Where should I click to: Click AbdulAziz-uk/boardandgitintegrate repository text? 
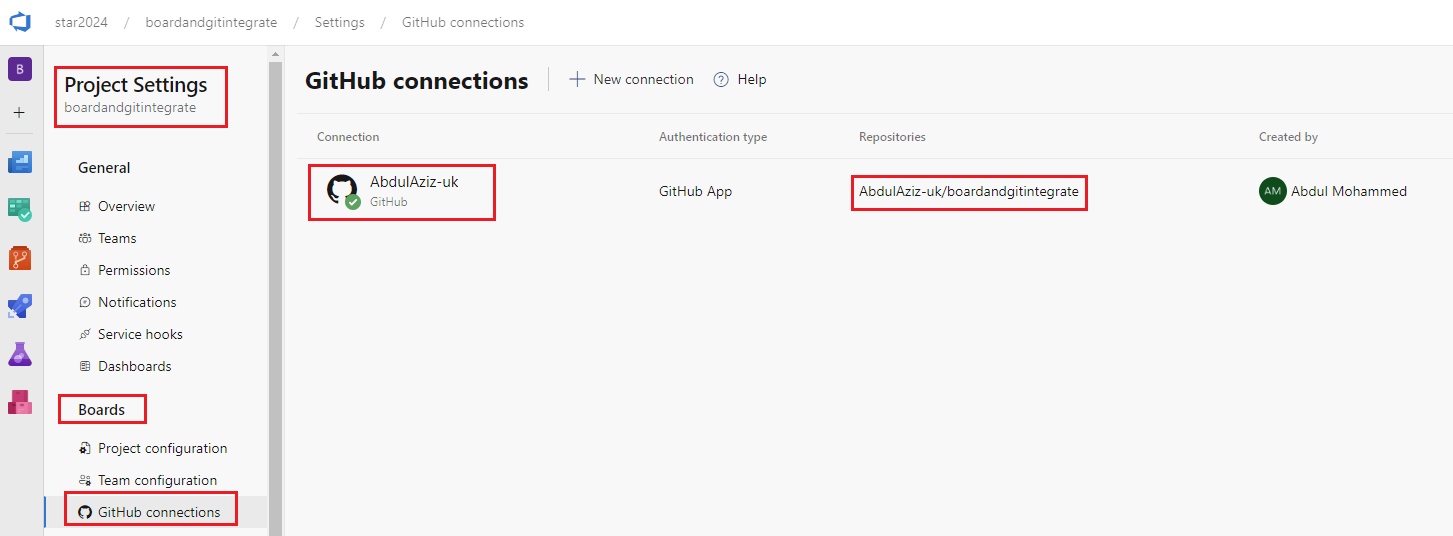coord(969,191)
